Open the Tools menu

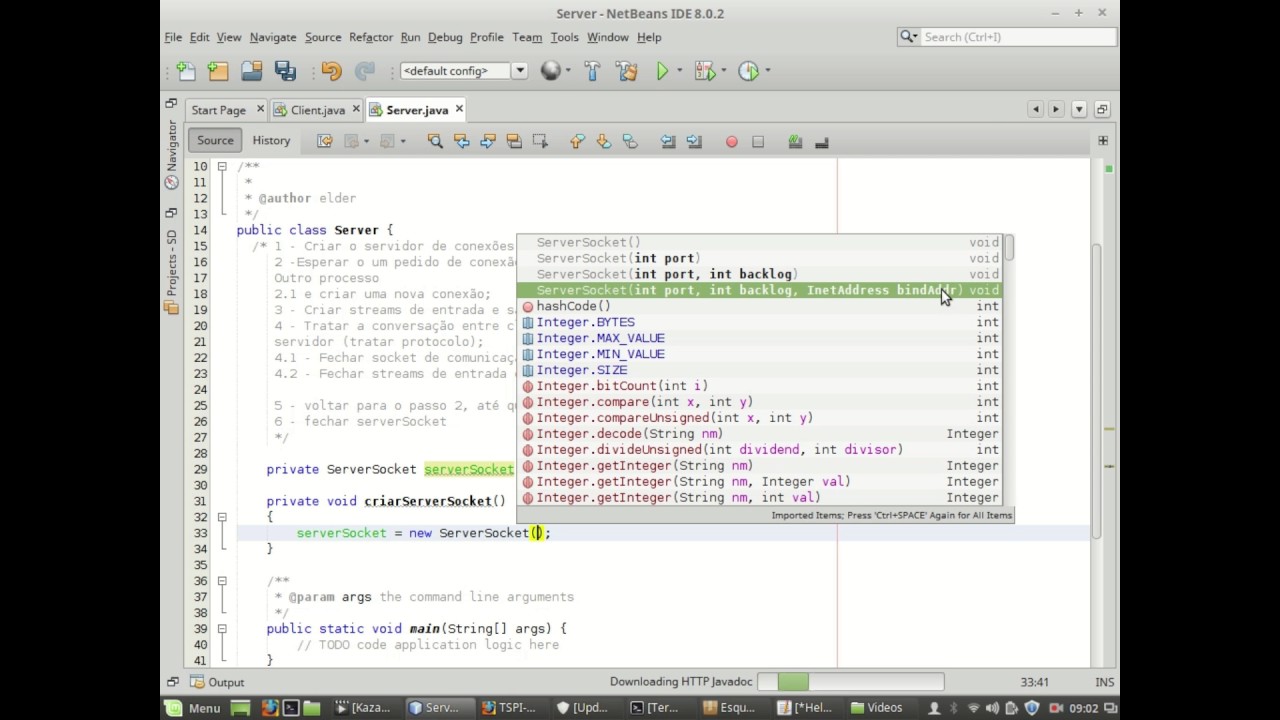click(564, 37)
